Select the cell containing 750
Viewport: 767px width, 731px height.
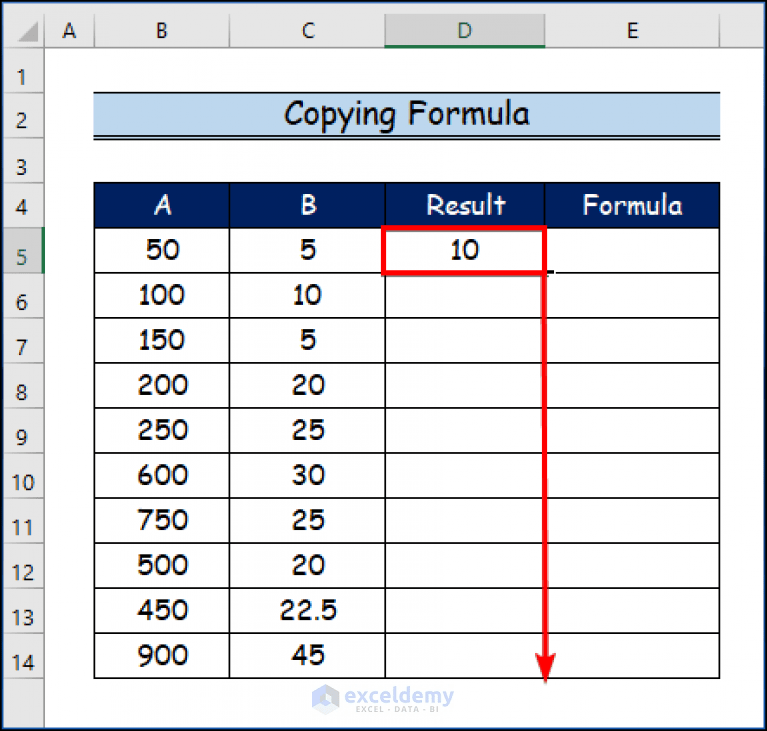click(x=161, y=521)
